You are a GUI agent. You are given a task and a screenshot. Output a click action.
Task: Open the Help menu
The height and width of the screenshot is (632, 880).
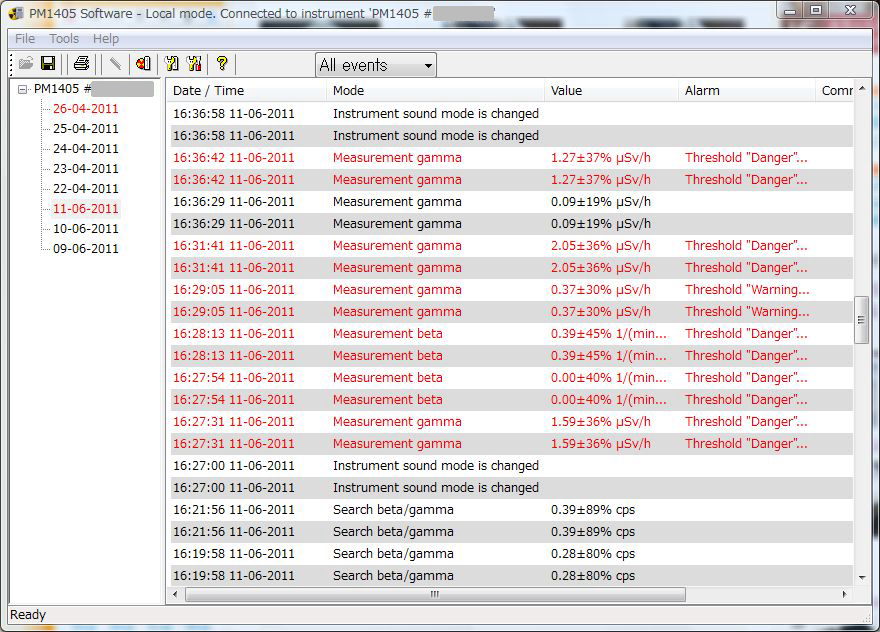pyautogui.click(x=106, y=39)
